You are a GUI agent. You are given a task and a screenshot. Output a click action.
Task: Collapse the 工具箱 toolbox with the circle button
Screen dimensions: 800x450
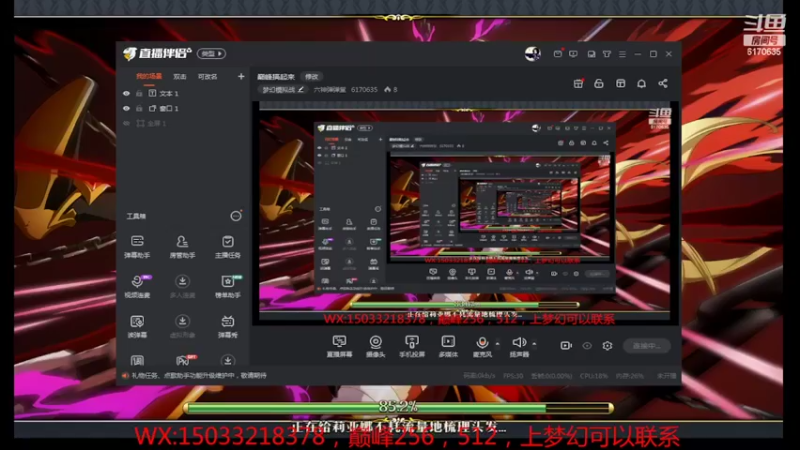tap(236, 216)
